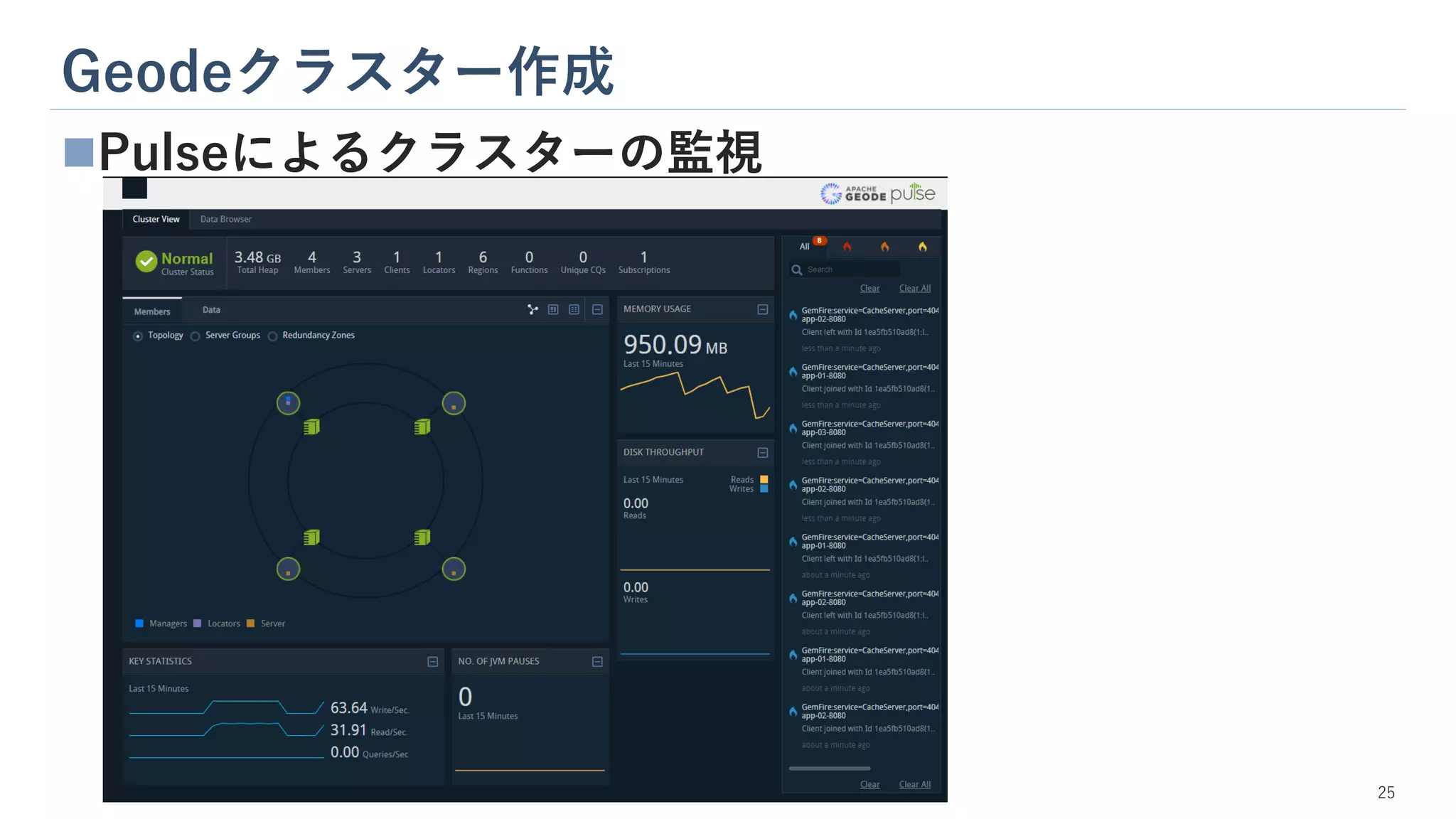Click the '950.09 MB' memory usage value

pyautogui.click(x=675, y=346)
